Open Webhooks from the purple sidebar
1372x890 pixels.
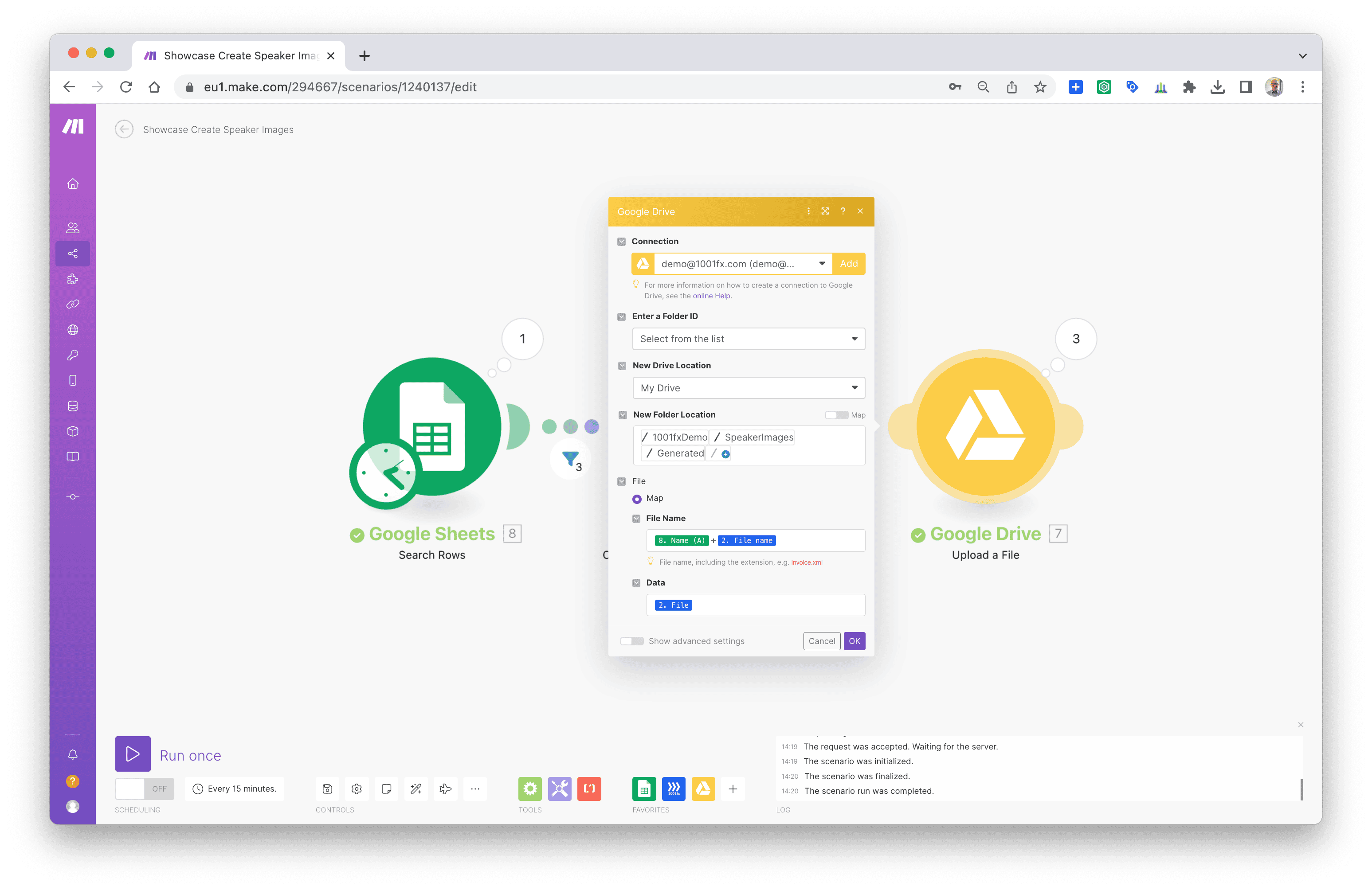click(73, 330)
